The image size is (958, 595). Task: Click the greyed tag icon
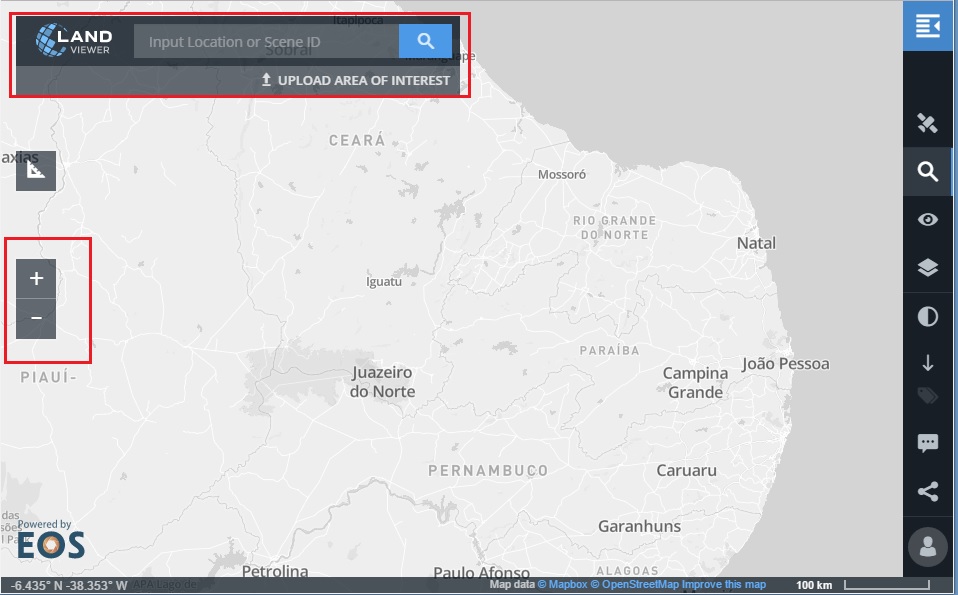click(x=927, y=396)
